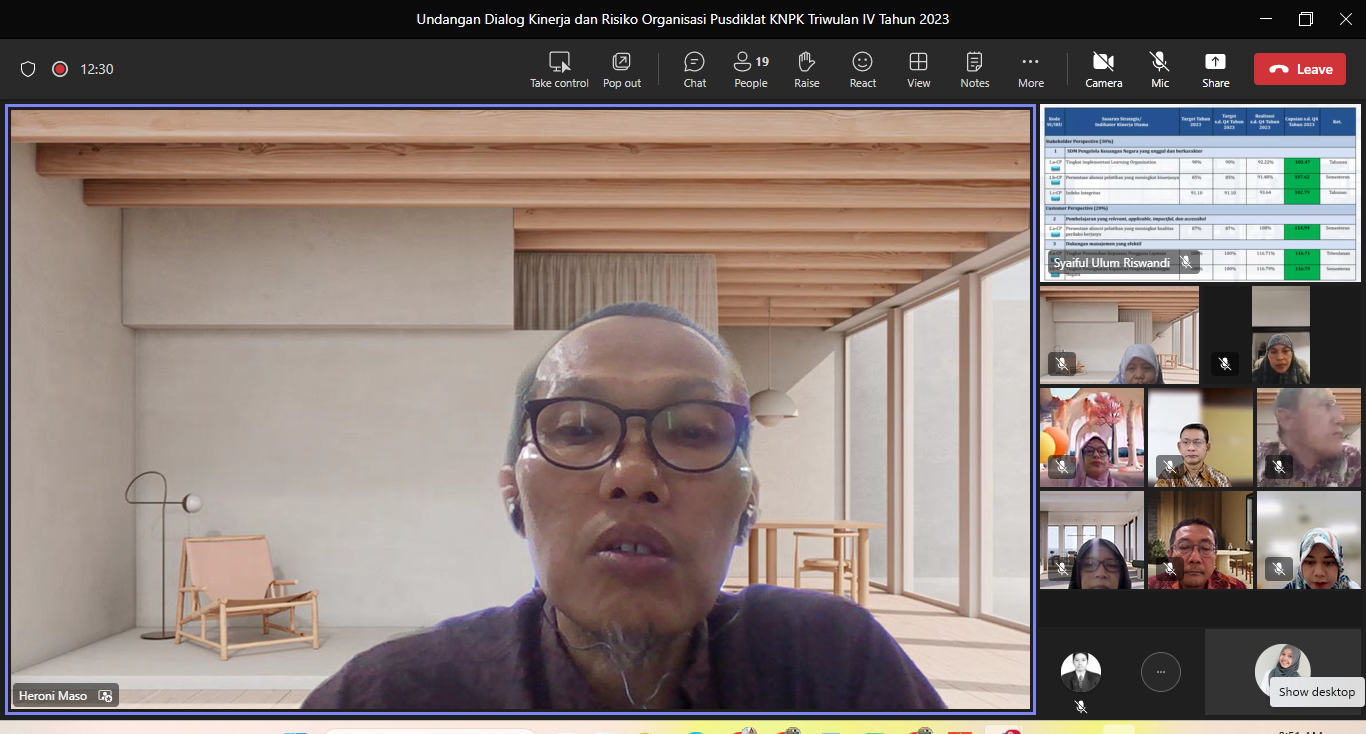Open the View layout options
1366x734 pixels.
[x=918, y=69]
